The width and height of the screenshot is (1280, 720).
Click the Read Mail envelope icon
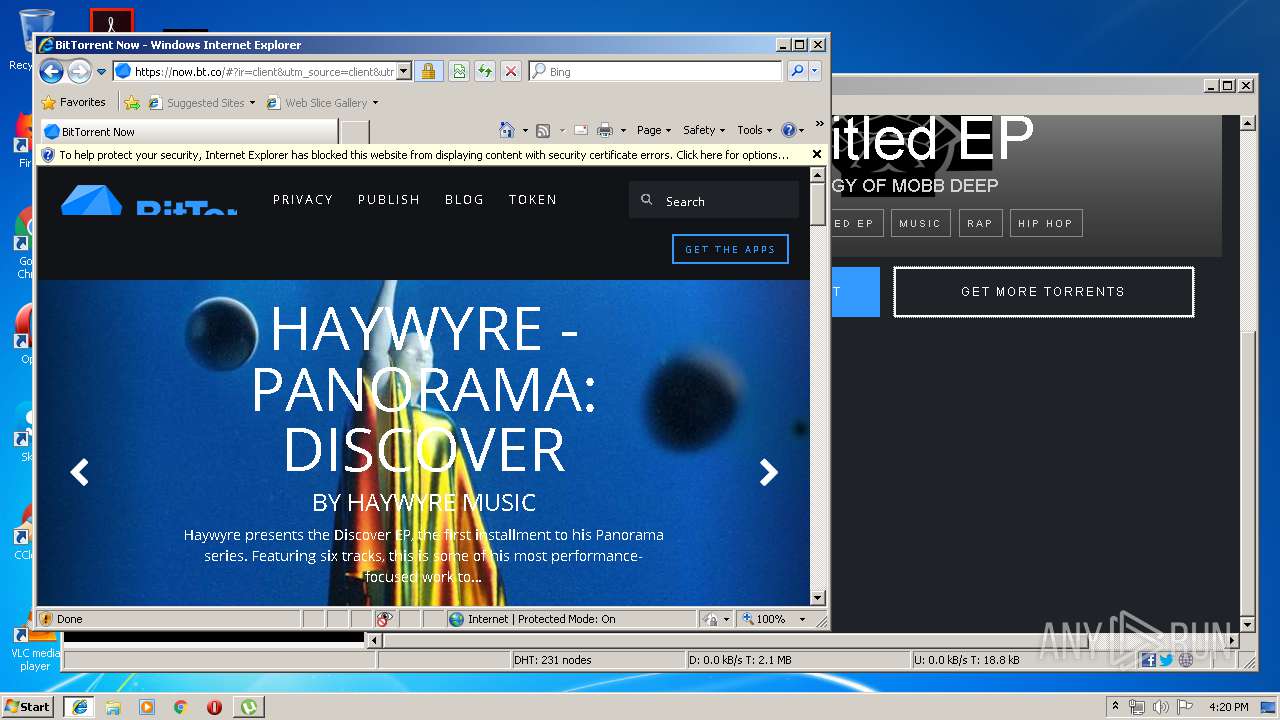580,130
